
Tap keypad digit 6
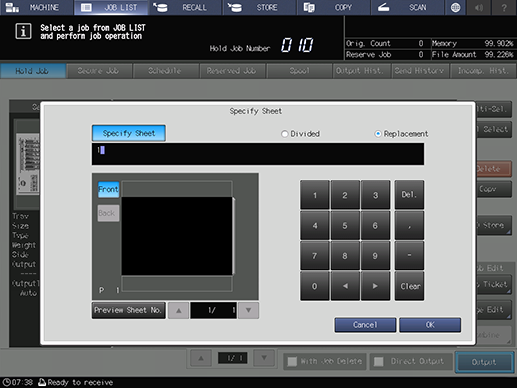point(375,225)
